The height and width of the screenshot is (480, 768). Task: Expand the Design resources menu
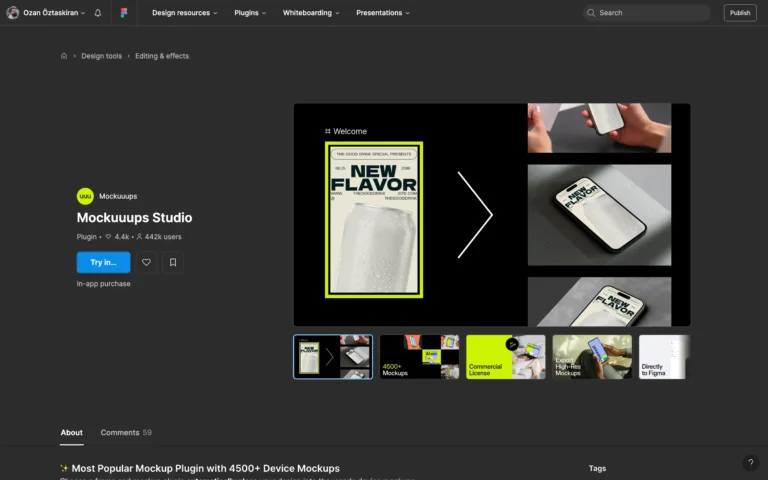click(185, 13)
